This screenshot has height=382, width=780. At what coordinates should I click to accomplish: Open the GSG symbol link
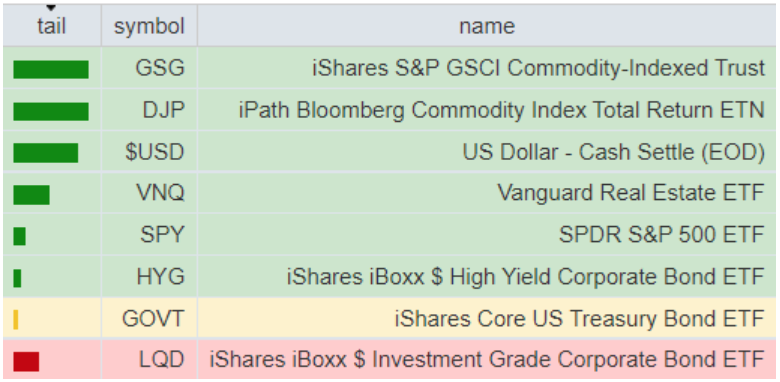[160, 68]
